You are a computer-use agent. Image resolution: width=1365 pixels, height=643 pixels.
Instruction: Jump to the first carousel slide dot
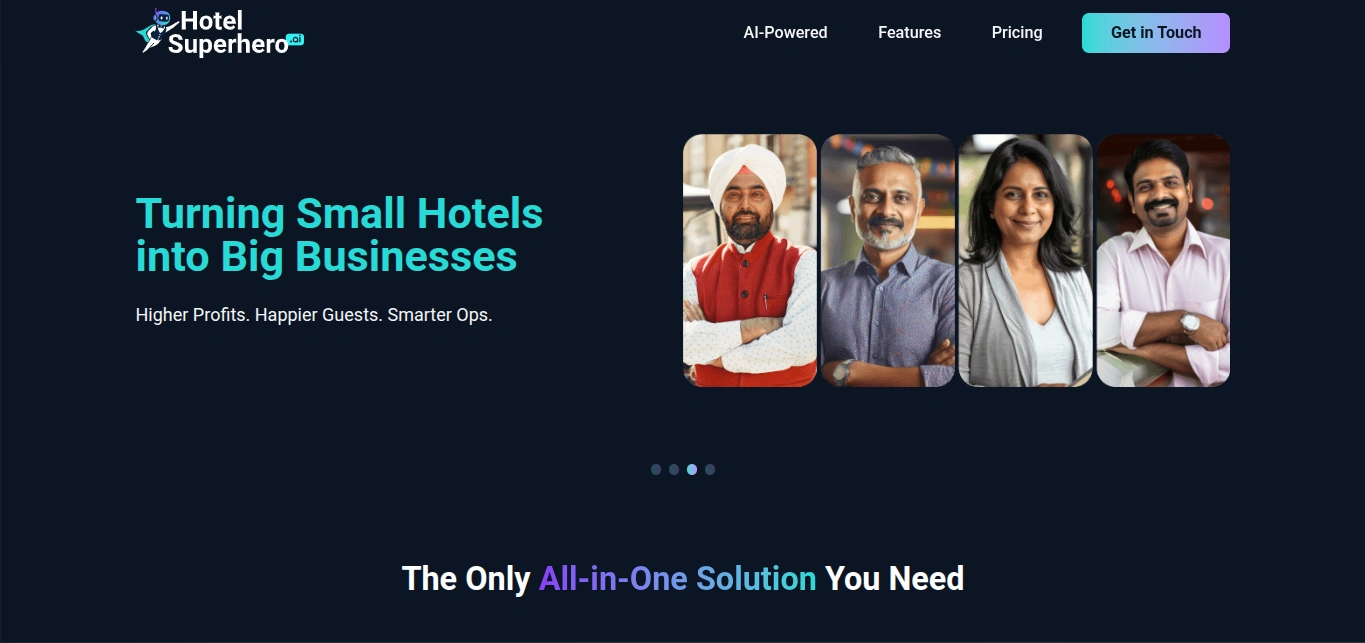(656, 469)
